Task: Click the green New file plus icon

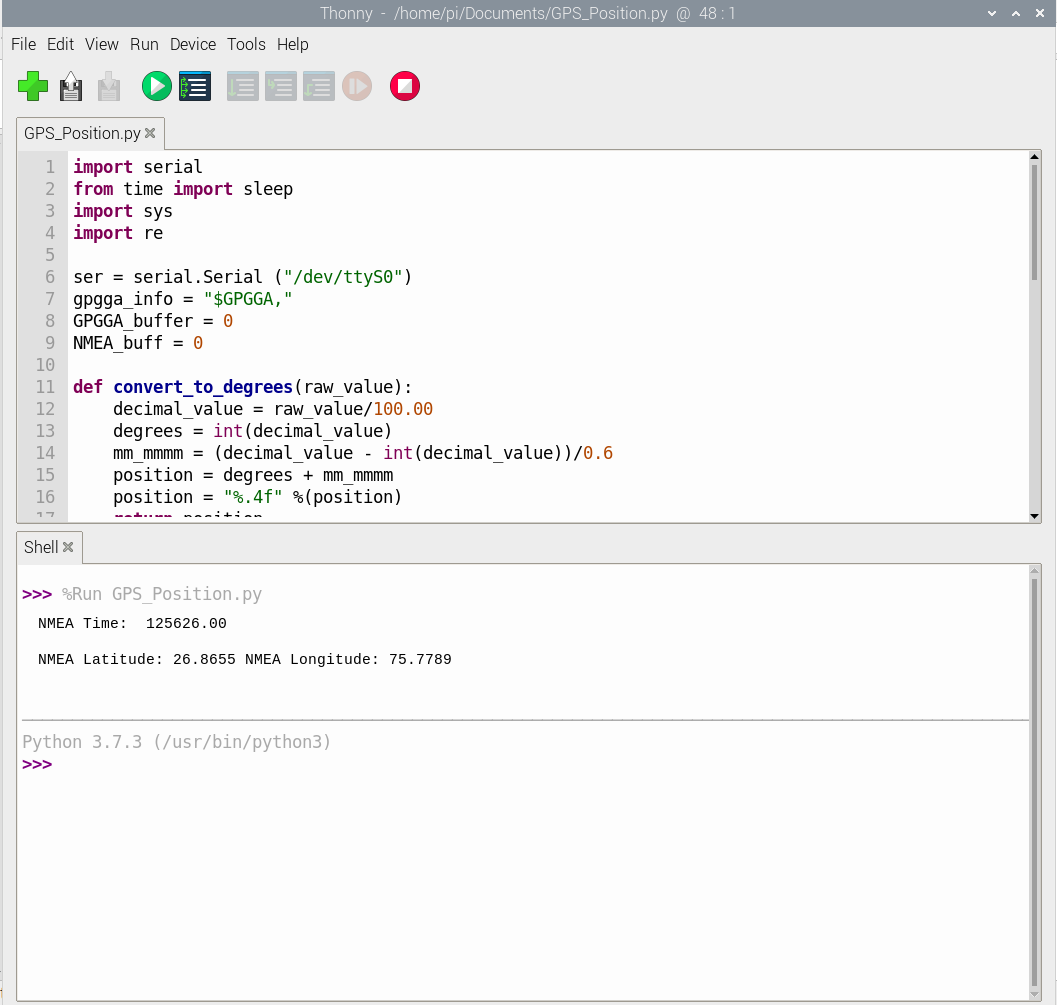Action: [33, 86]
